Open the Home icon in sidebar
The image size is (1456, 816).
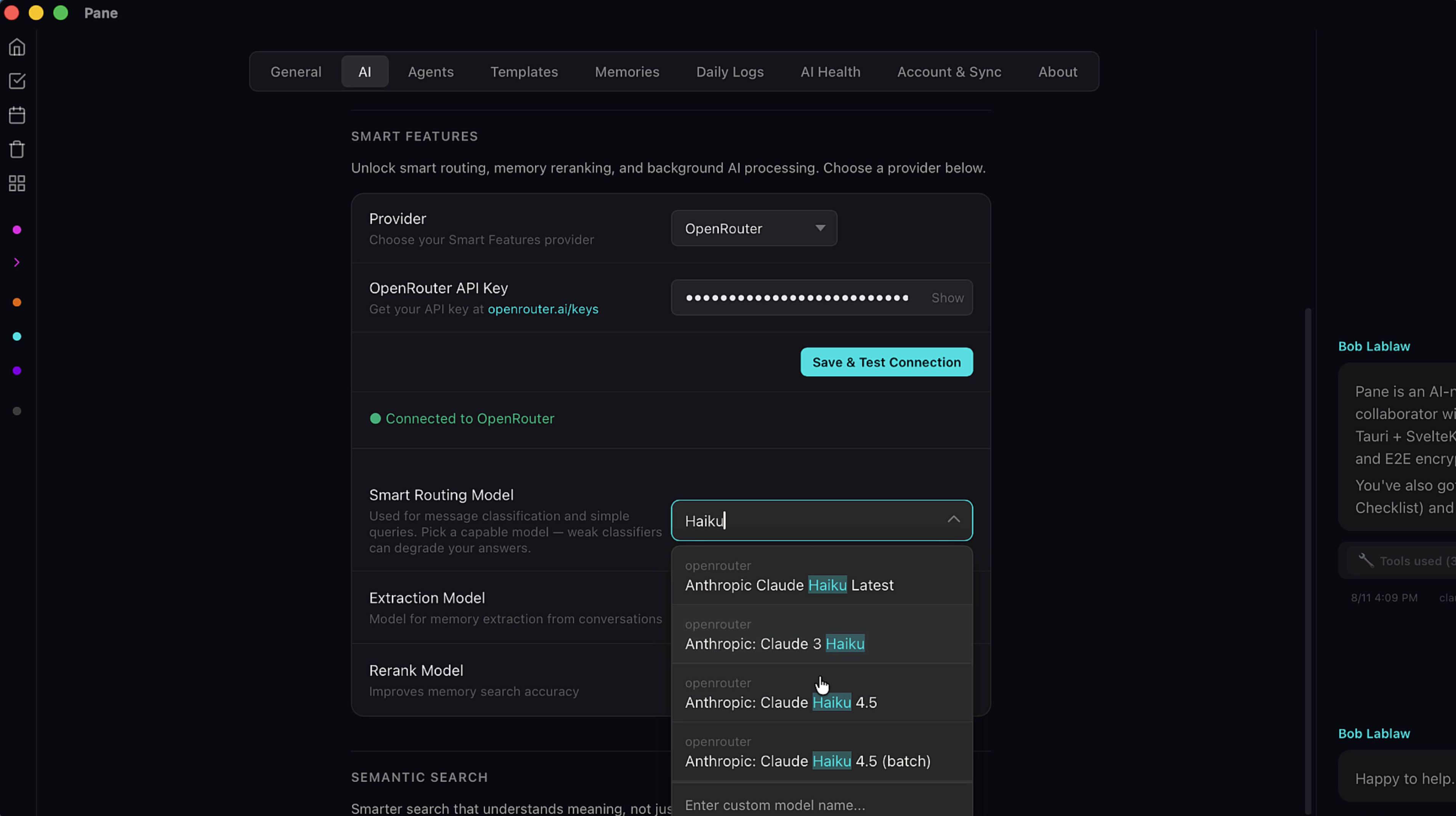(17, 47)
